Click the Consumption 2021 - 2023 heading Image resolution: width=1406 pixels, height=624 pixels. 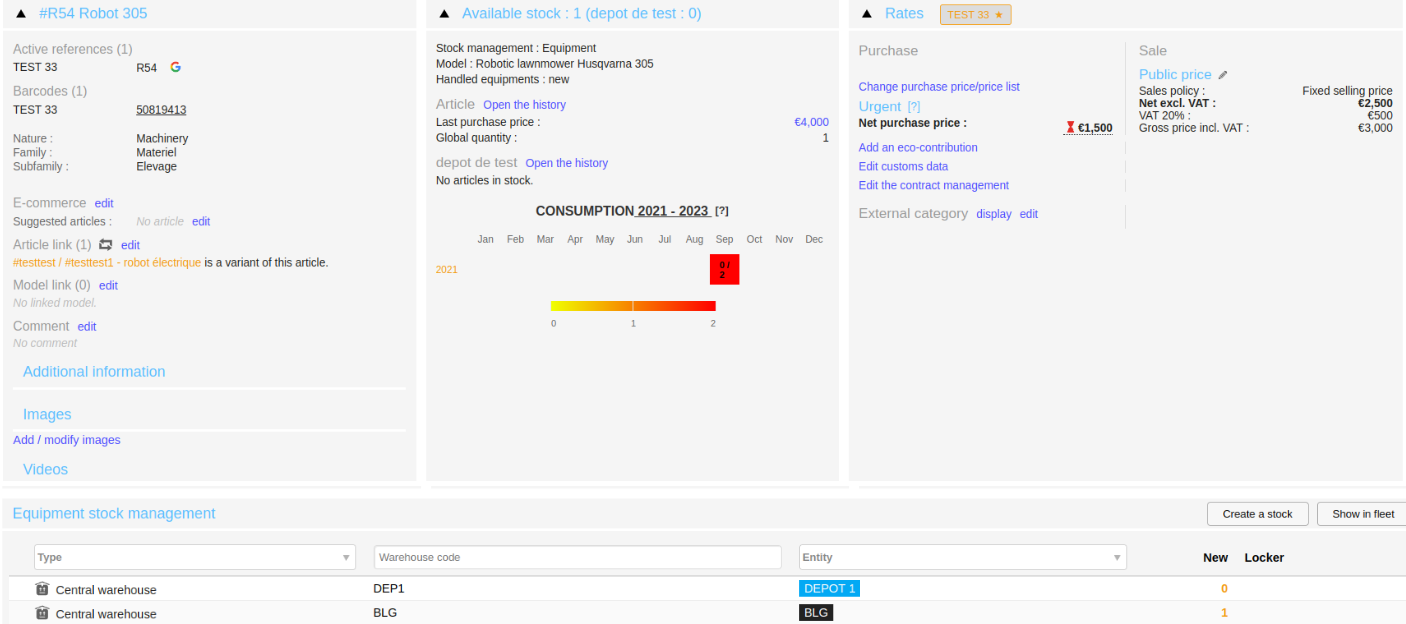tap(622, 211)
